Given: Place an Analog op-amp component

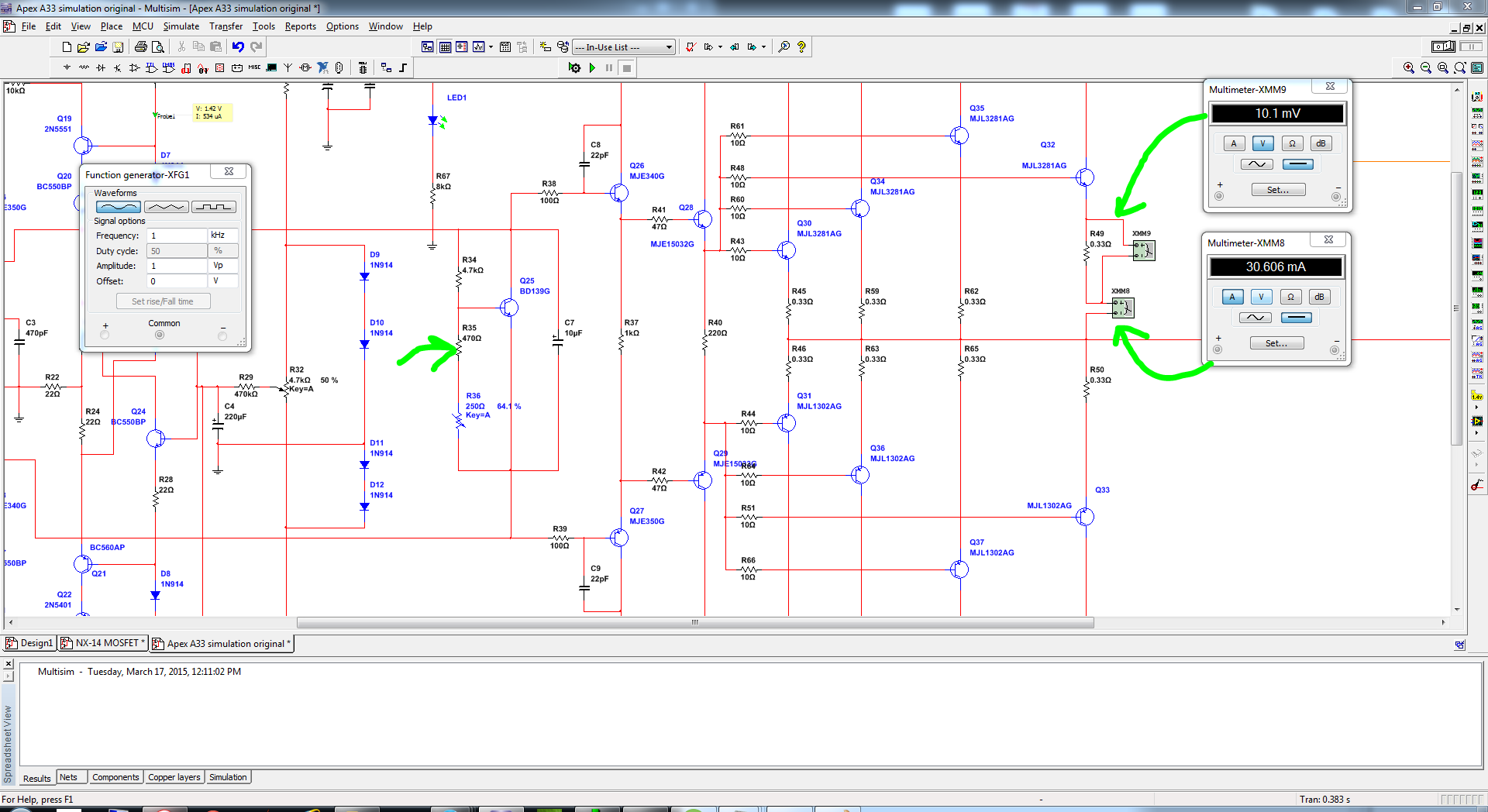Looking at the screenshot, I should pyautogui.click(x=135, y=68).
